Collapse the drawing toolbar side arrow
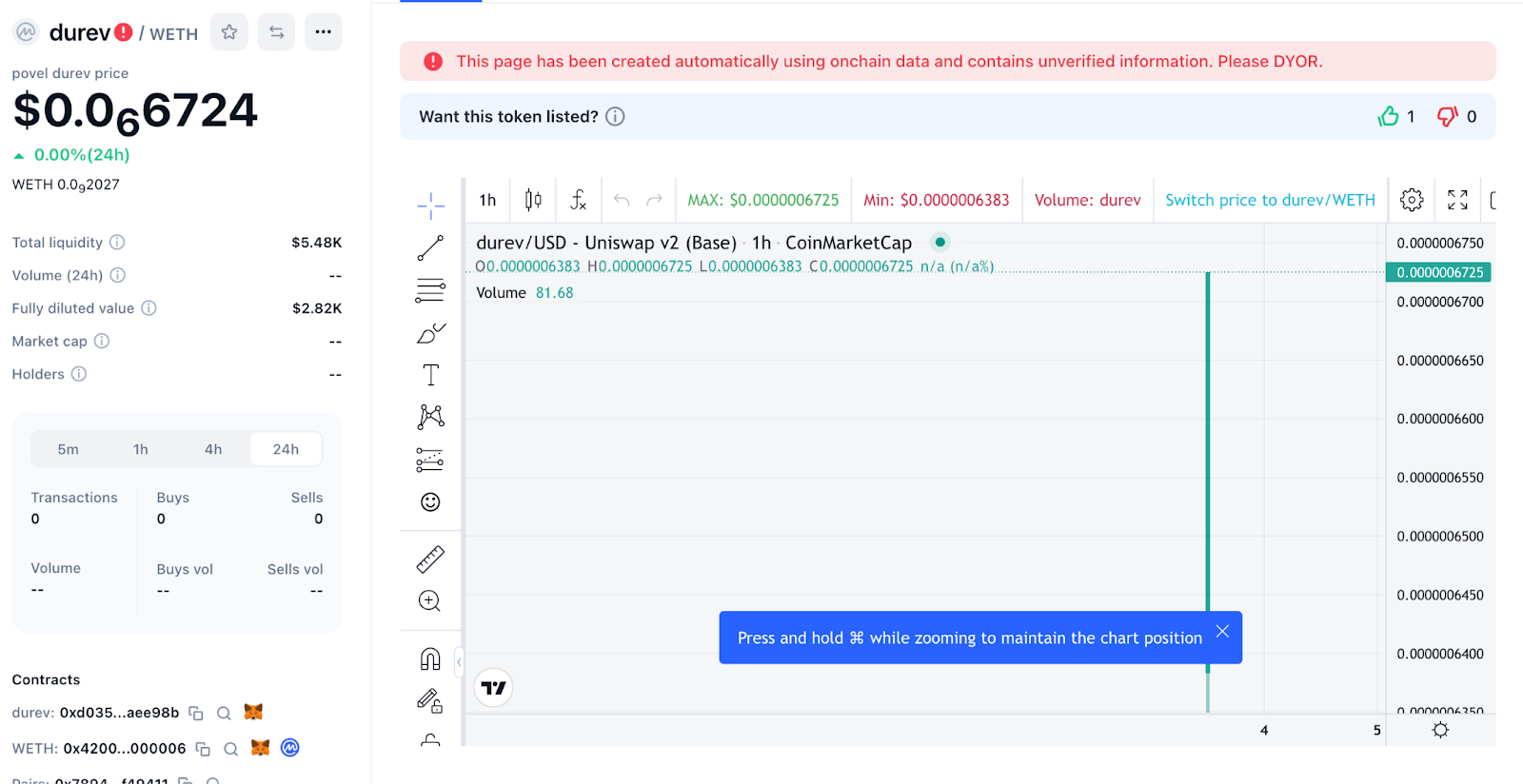 coord(459,661)
